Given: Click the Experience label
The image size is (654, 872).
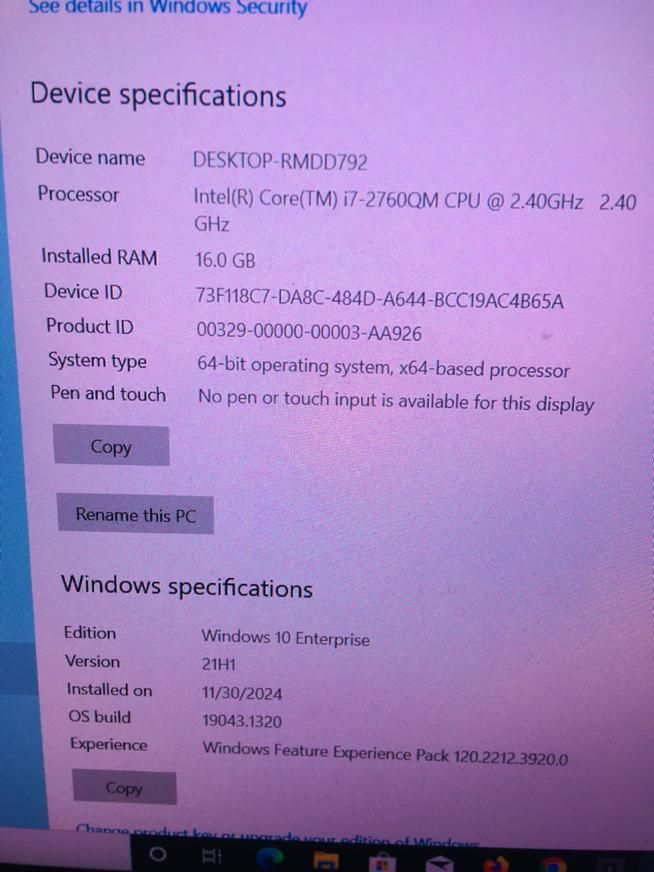Looking at the screenshot, I should 109,745.
